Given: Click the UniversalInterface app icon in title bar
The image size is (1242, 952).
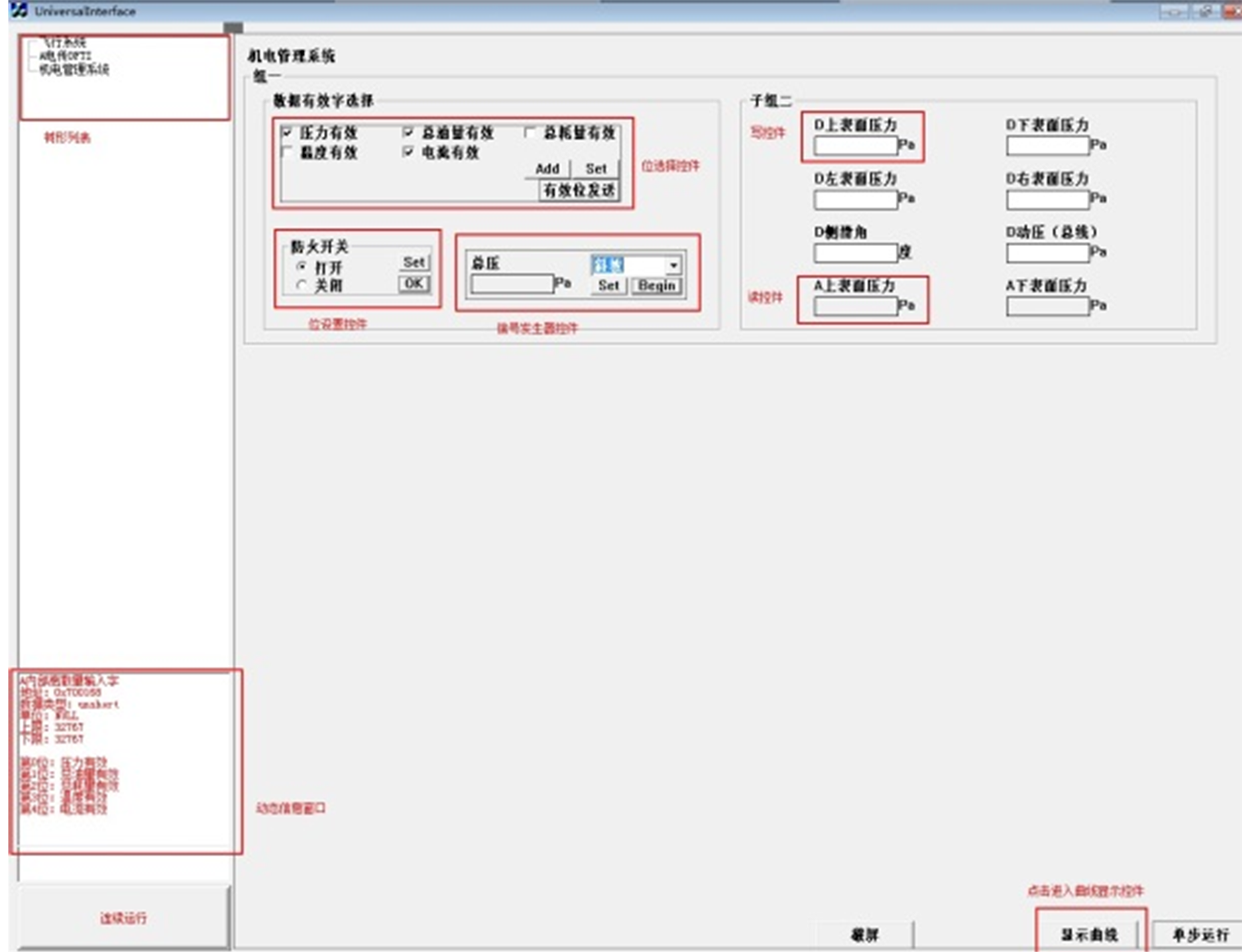Looking at the screenshot, I should 19,10.
